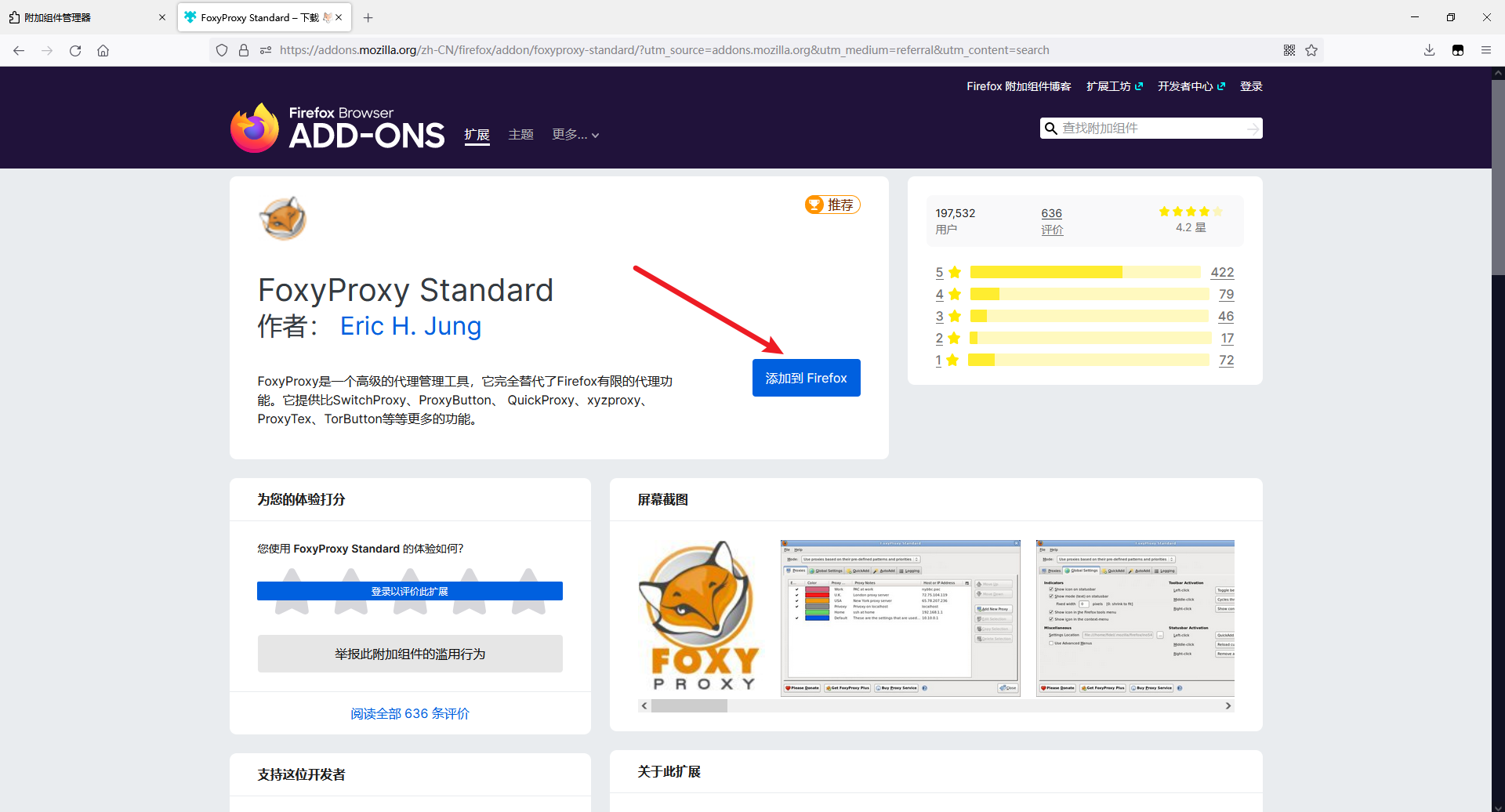Viewport: 1505px width, 812px height.
Task: Click the Firefox Browser ADD-ONS logo
Action: tap(338, 128)
